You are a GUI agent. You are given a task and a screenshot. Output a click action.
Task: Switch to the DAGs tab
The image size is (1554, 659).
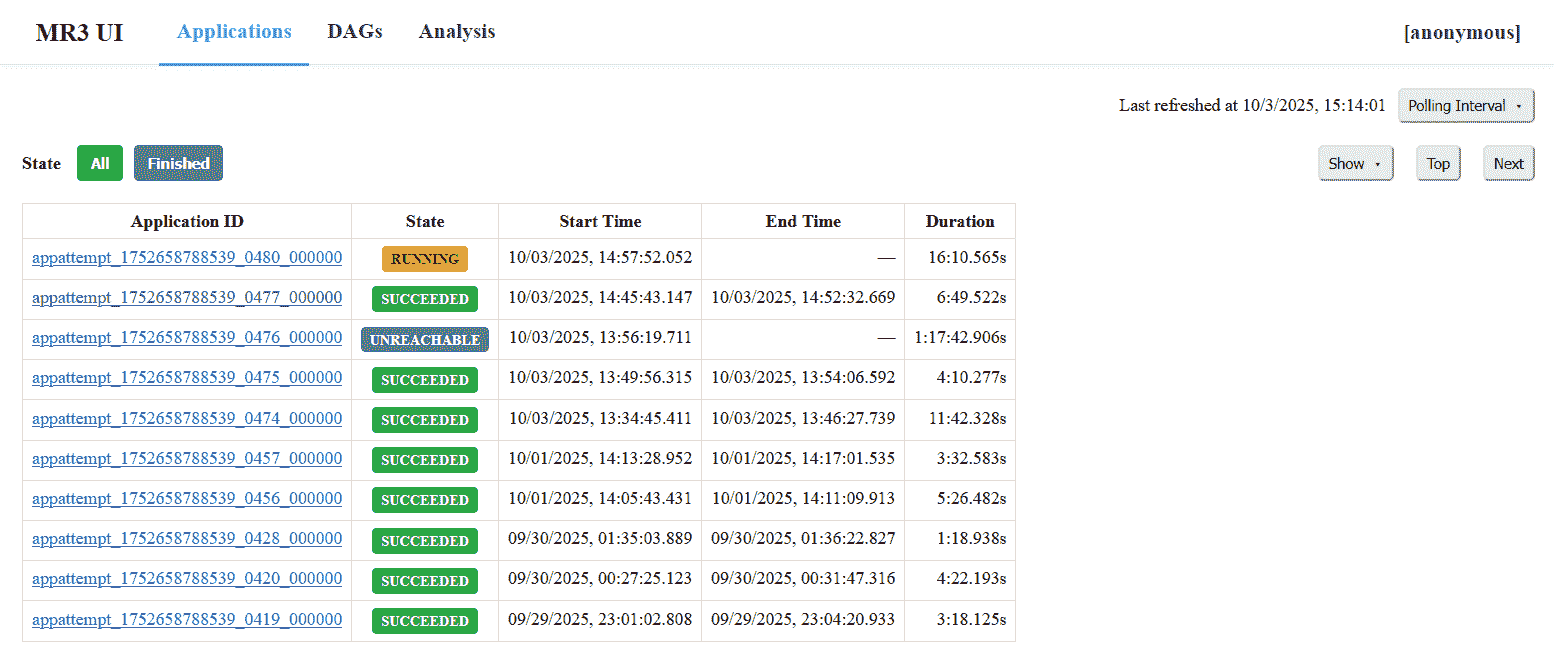coord(355,32)
